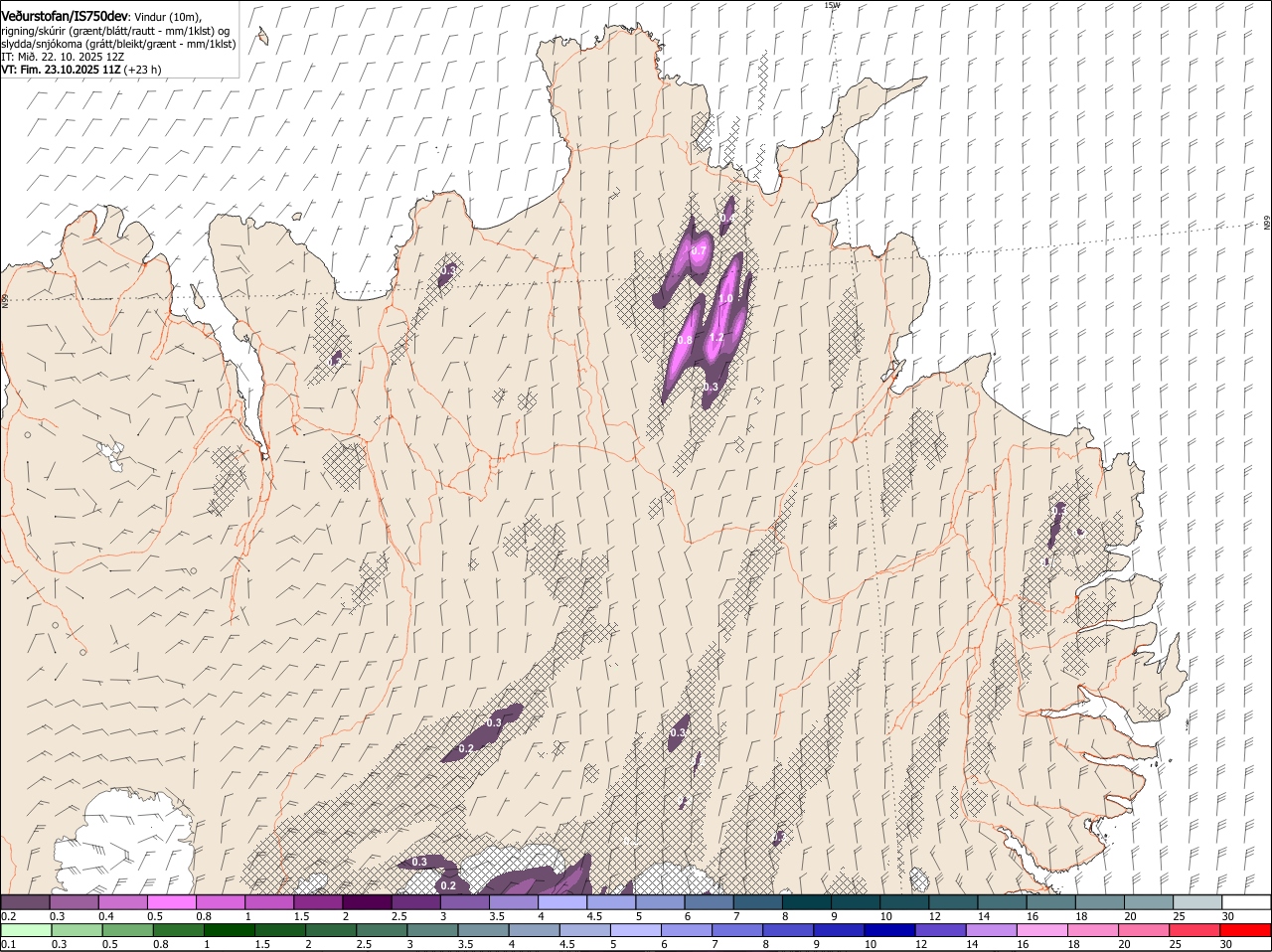
Task: Click the 0.7 precipitation value on map
Action: tap(699, 251)
